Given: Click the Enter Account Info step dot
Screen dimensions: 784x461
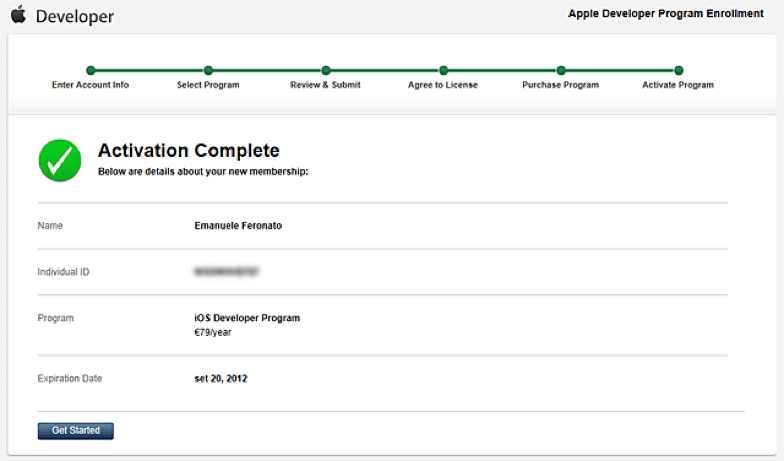Looking at the screenshot, I should pos(91,71).
